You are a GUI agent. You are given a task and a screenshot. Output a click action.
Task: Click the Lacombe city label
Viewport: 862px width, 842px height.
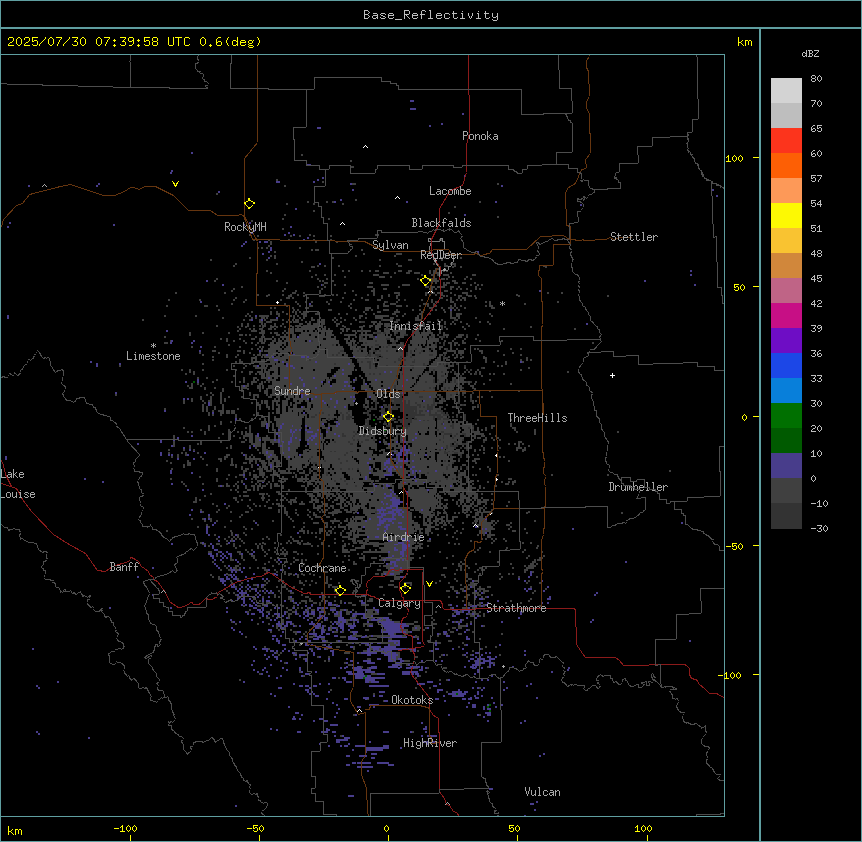450,191
